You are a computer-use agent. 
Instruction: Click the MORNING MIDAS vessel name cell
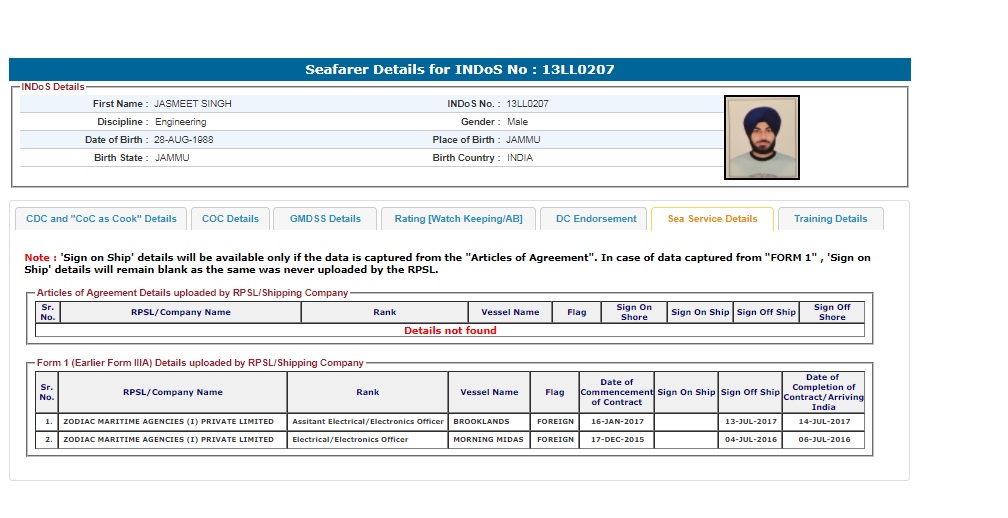(x=489, y=440)
